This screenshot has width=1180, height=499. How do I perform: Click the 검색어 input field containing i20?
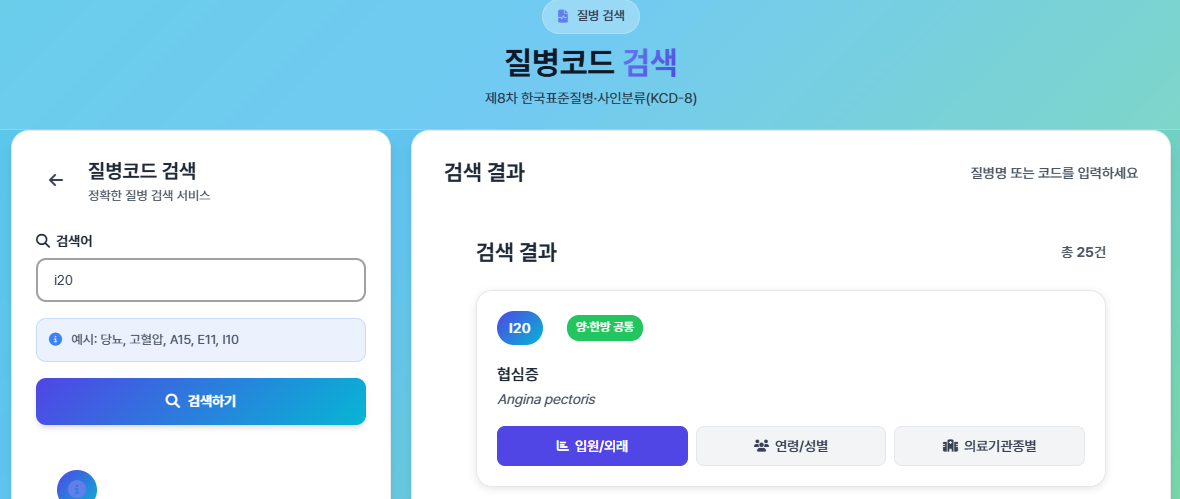click(201, 280)
